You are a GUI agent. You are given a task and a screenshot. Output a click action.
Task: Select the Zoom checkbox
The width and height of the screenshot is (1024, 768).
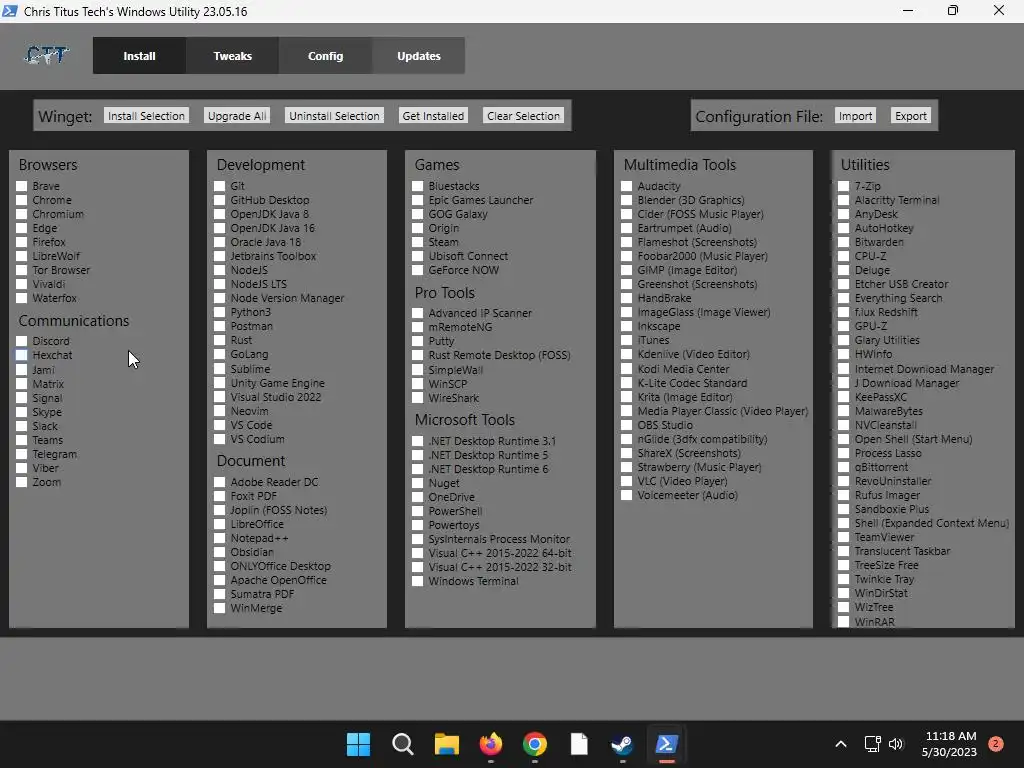[x=22, y=483]
